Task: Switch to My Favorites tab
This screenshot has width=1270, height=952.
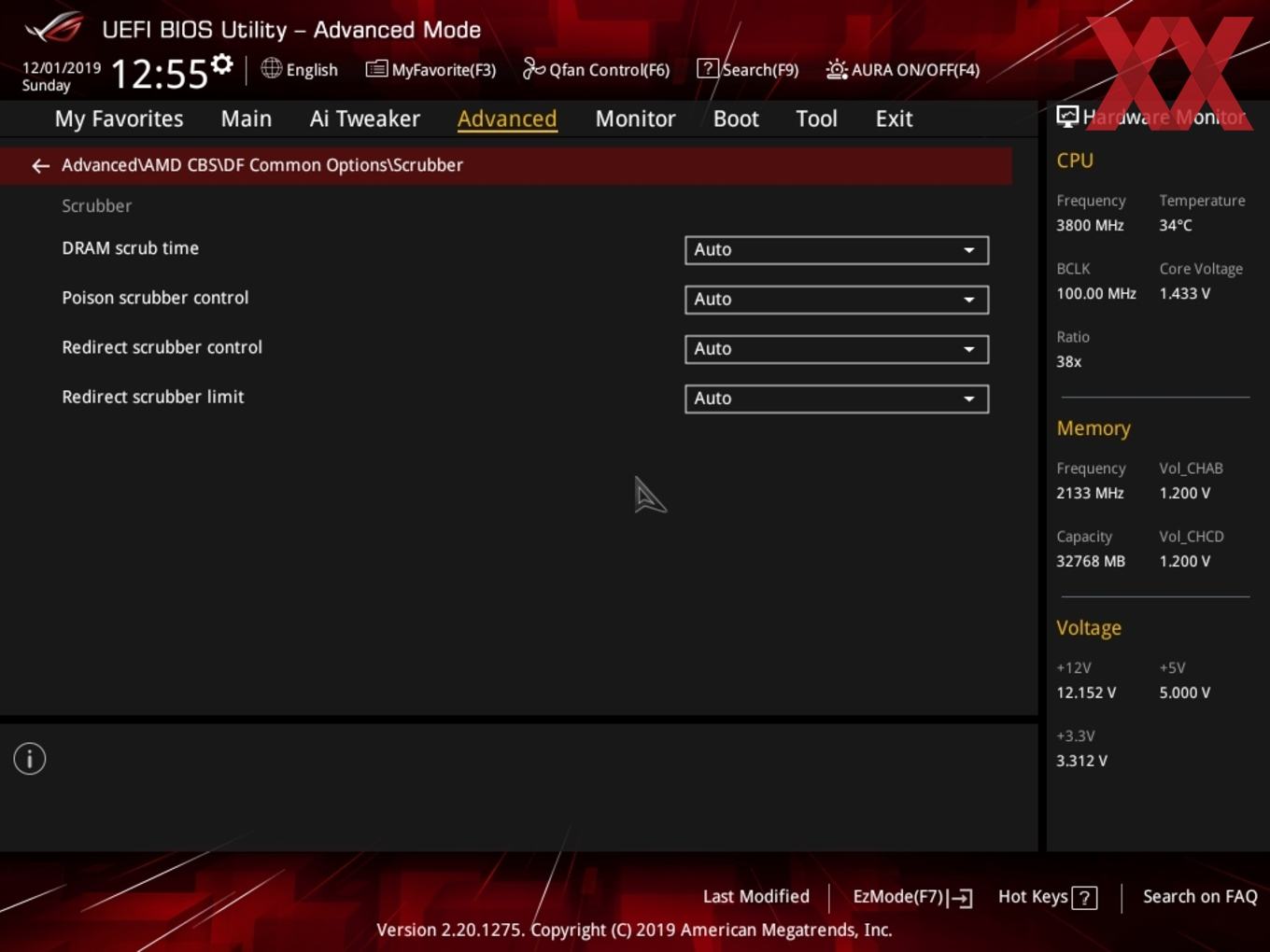Action: tap(119, 119)
